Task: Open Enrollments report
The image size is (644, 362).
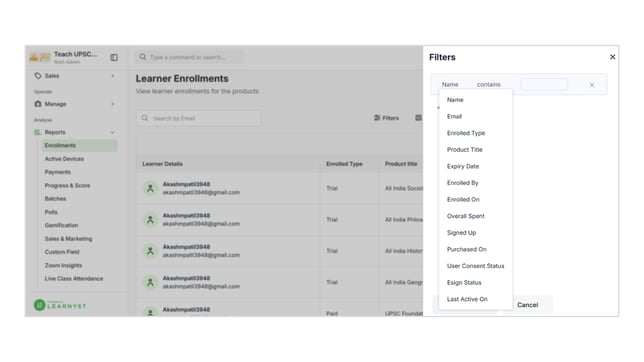Action: coord(80,145)
